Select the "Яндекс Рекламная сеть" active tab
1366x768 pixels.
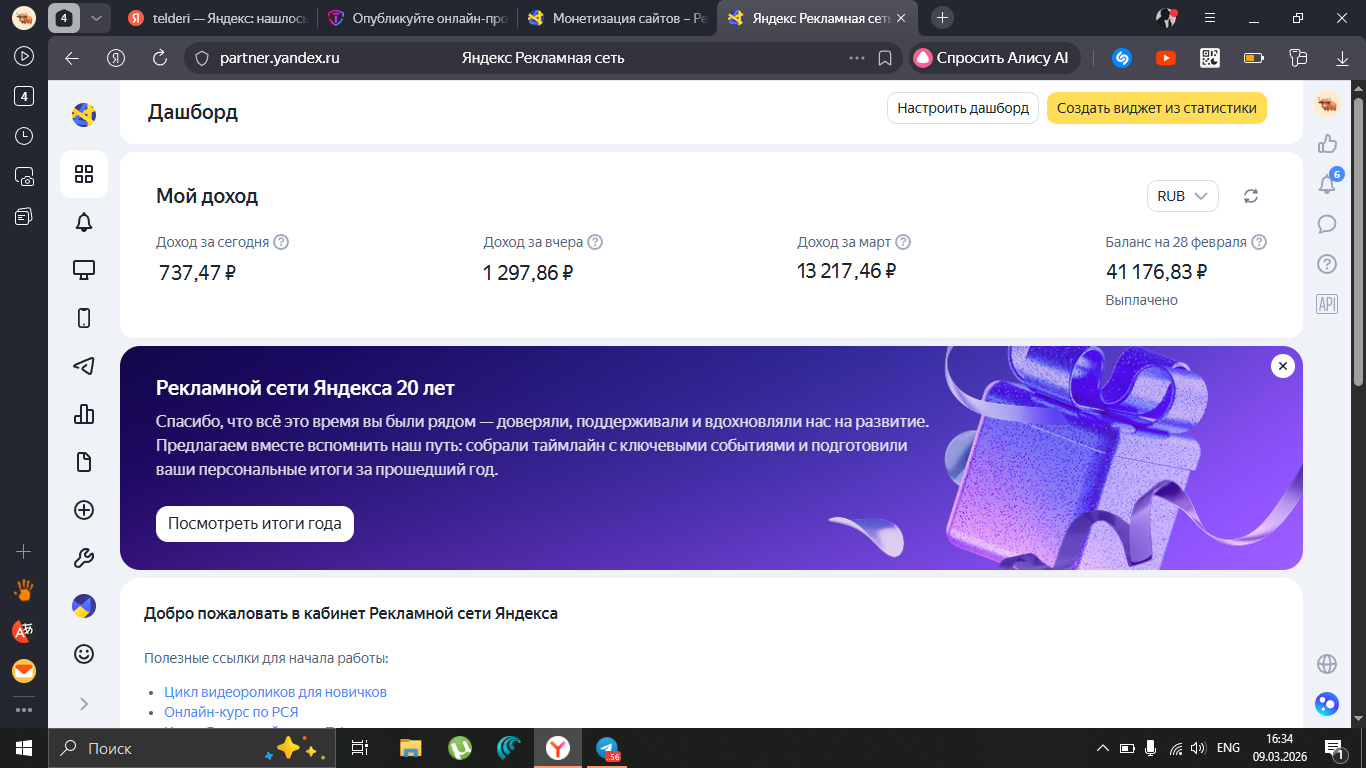click(817, 18)
